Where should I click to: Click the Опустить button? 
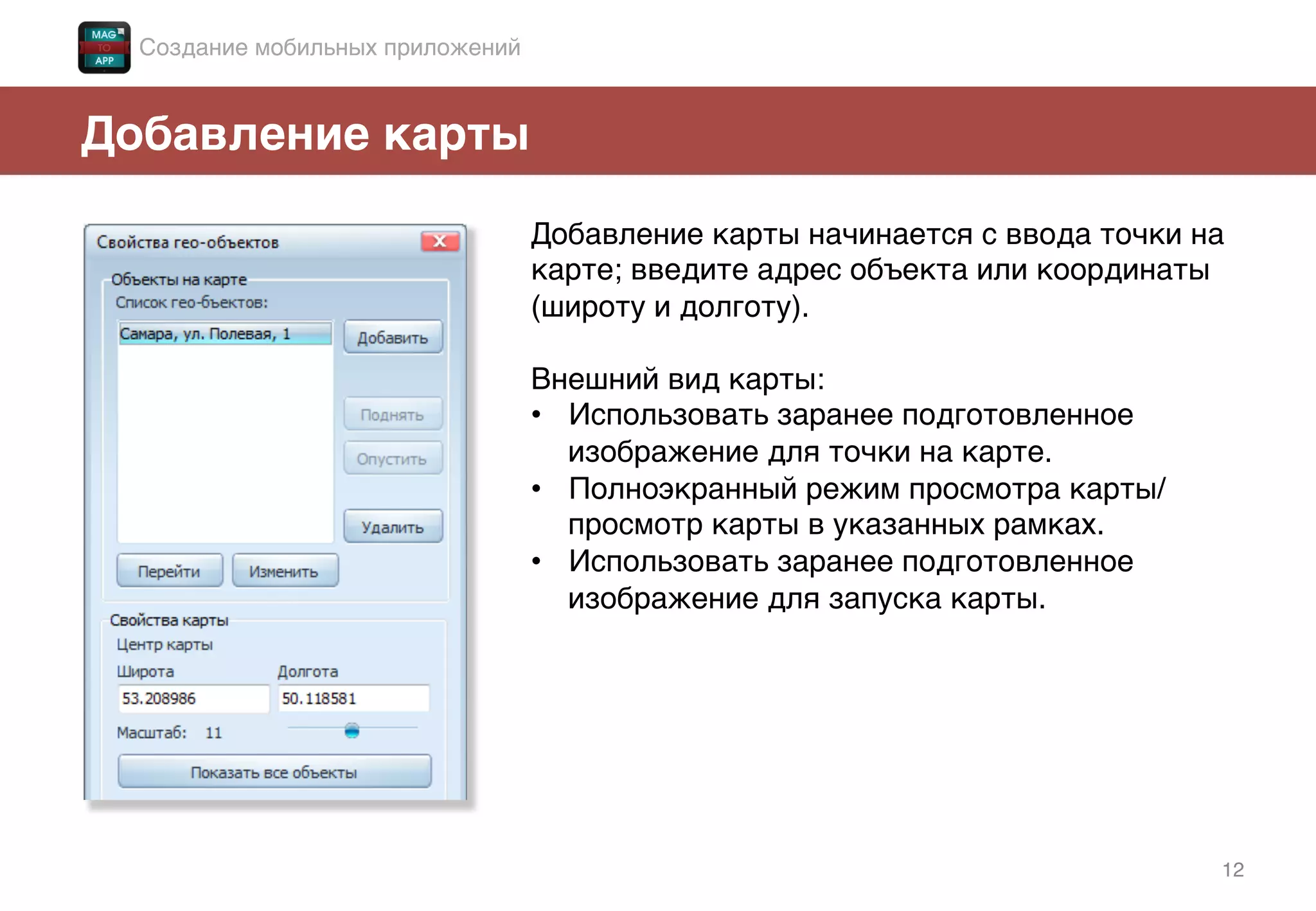click(393, 459)
